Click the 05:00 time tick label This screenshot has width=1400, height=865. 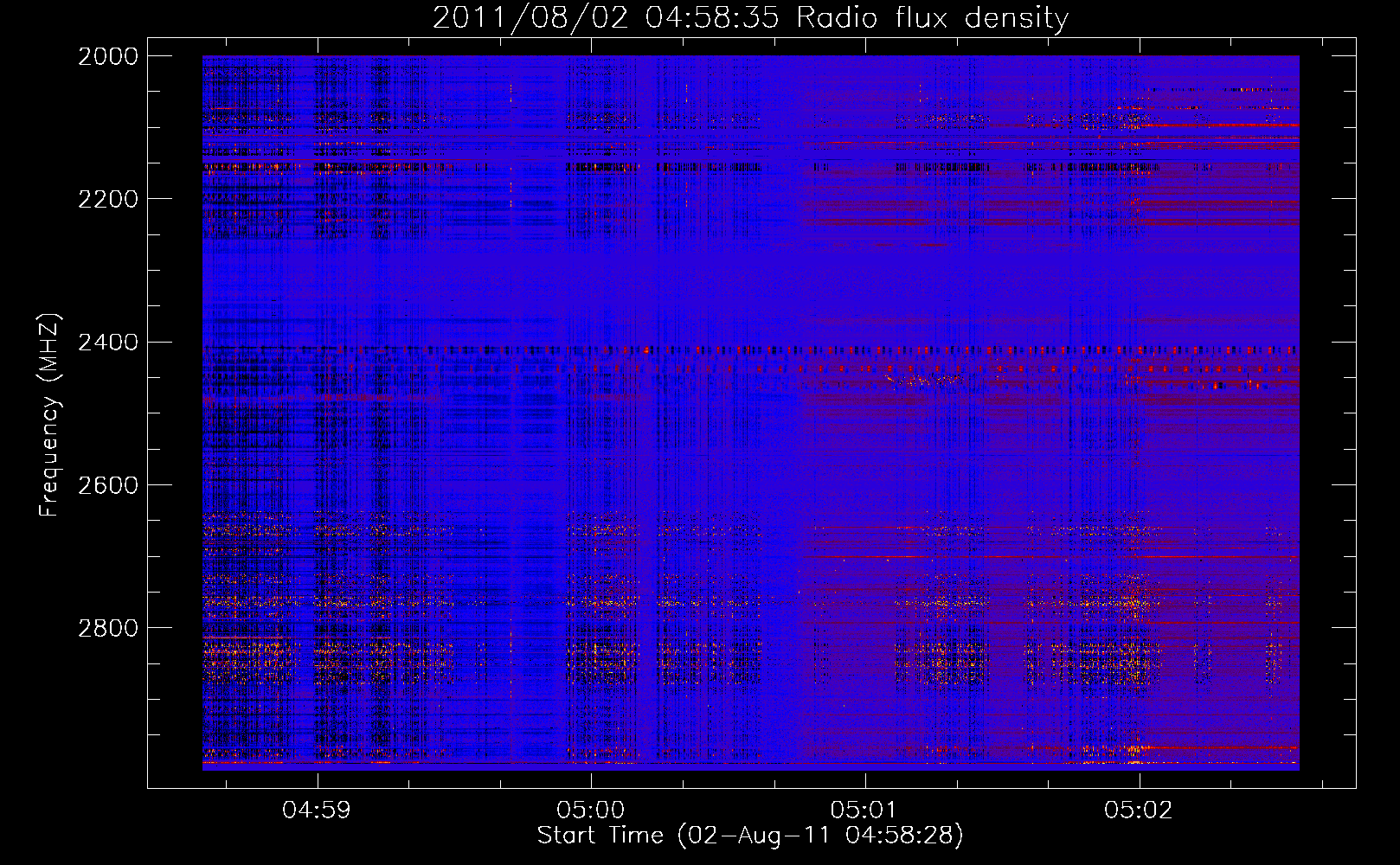(x=591, y=811)
